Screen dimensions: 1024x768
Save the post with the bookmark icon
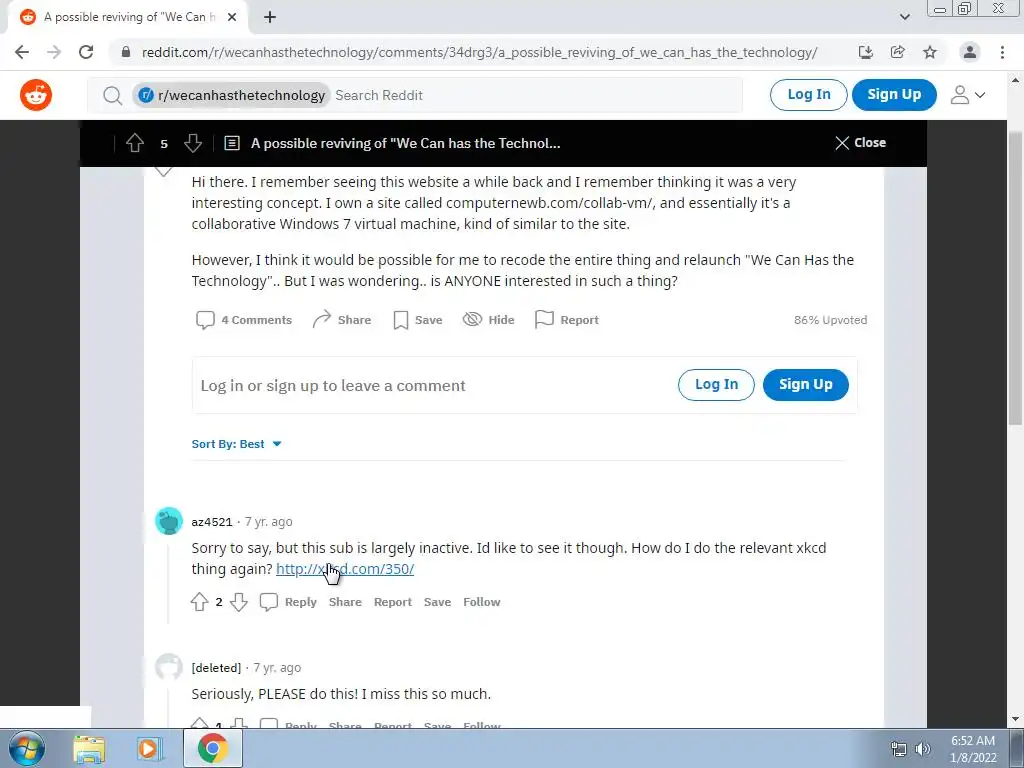coord(418,320)
